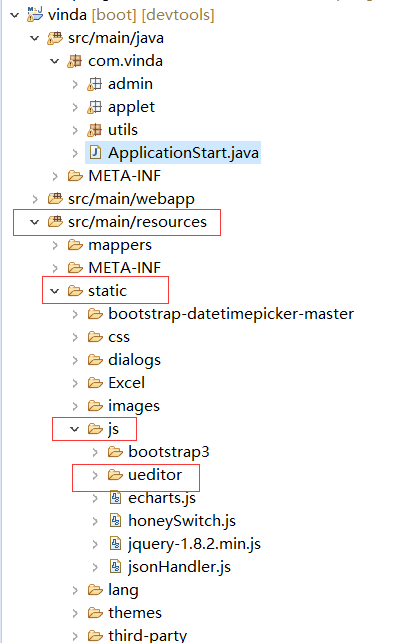Screen dimensions: 398x643
Task: Select the js folder label
Action: coord(114,429)
